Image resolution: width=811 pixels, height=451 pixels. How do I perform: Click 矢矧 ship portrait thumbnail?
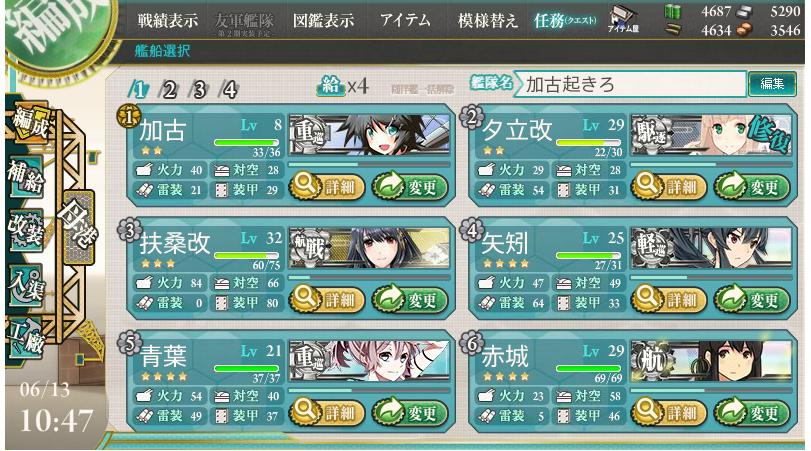tap(711, 248)
